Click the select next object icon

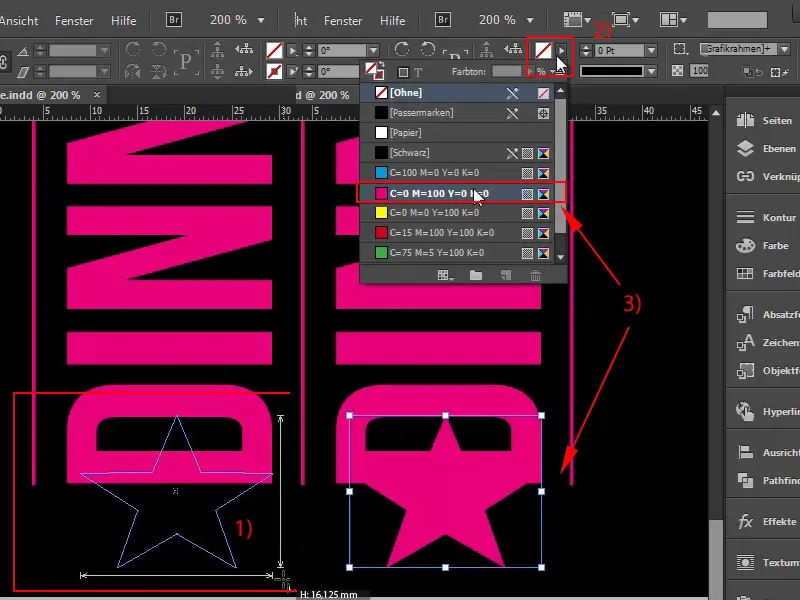click(x=244, y=71)
